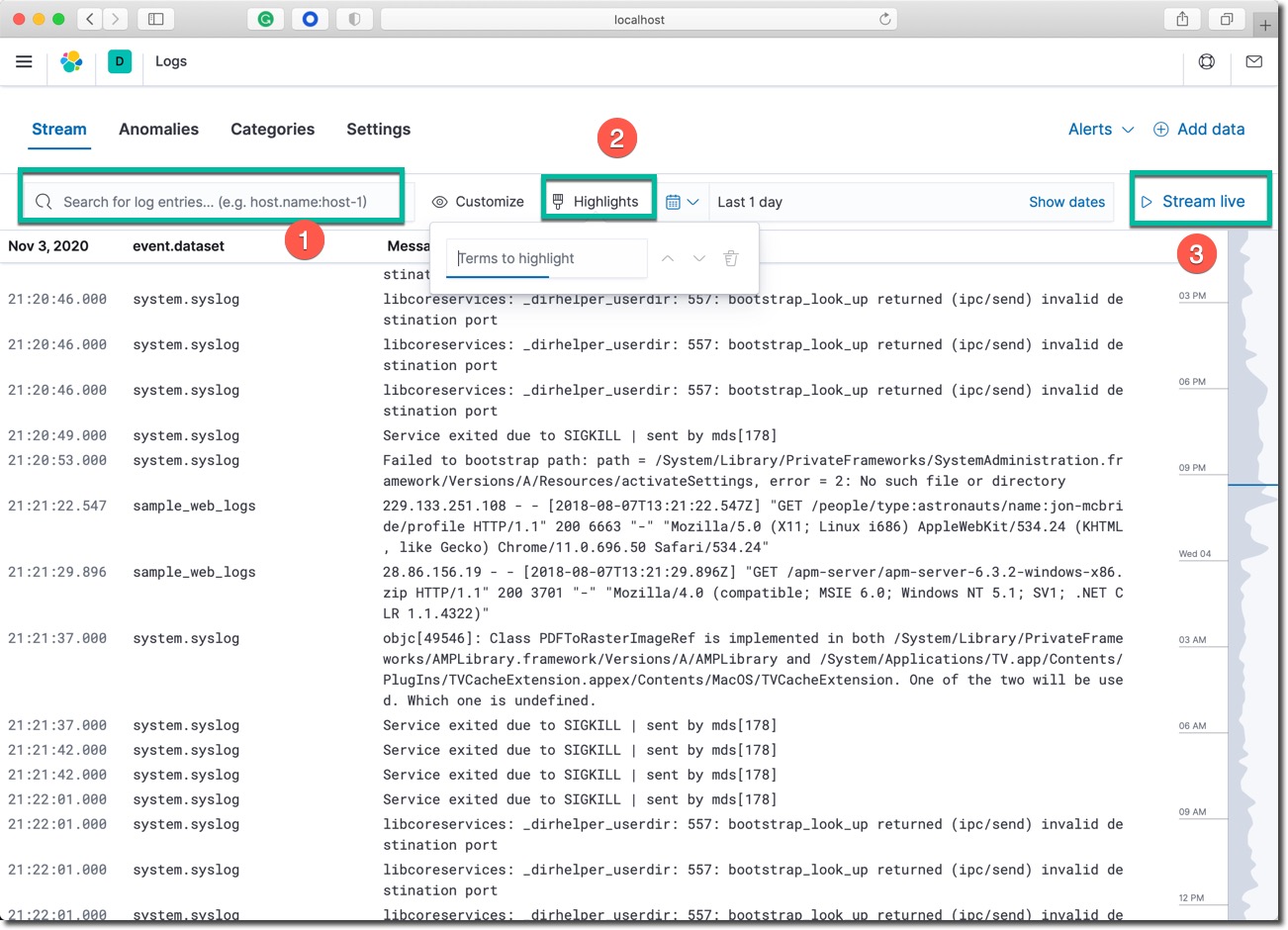Viewport: 1288px width, 930px height.
Task: Switch to the Settings tab
Action: [x=378, y=130]
